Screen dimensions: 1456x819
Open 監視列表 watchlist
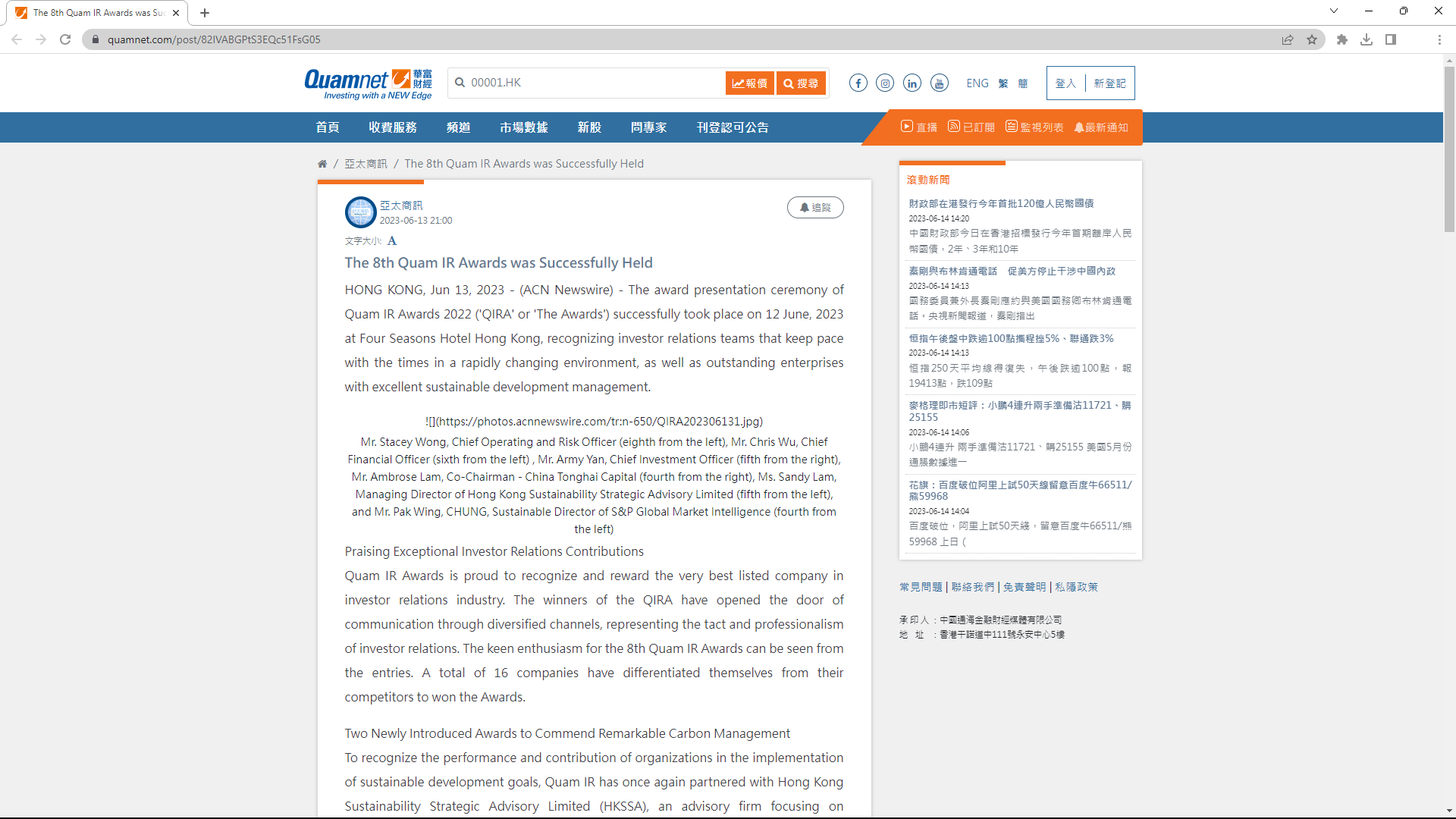[1034, 127]
